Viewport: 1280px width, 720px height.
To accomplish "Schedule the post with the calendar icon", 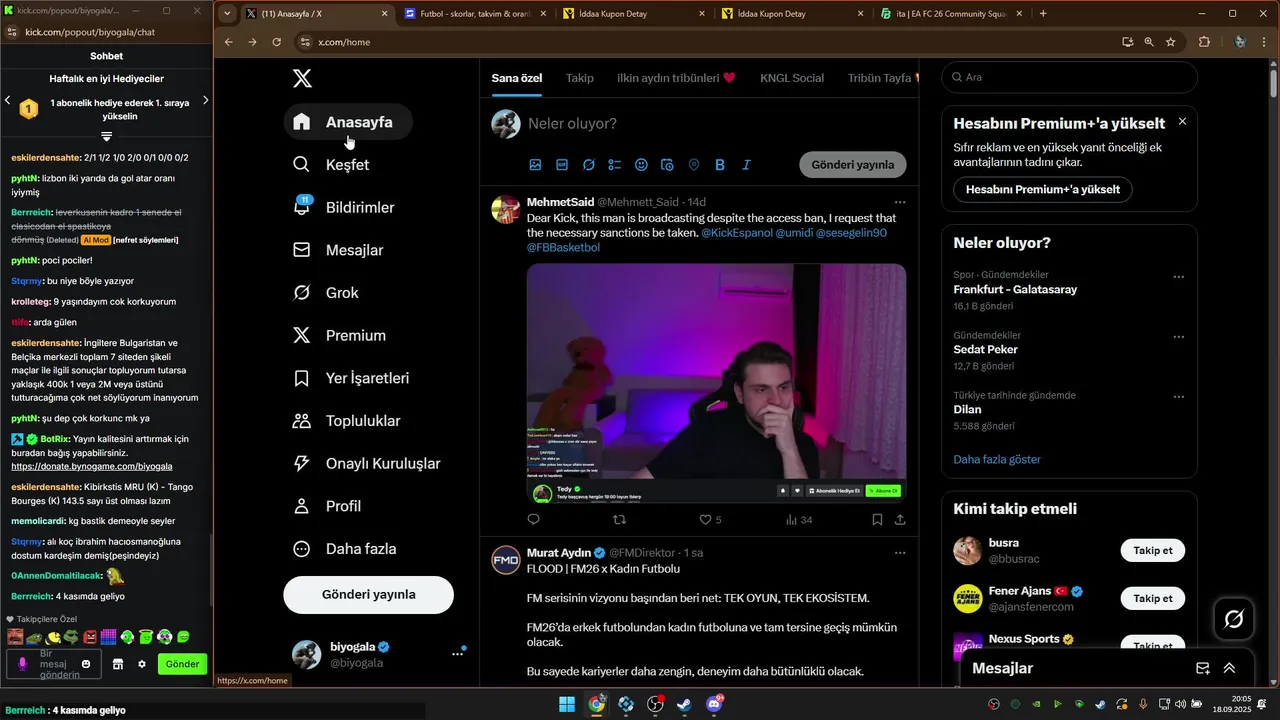I will (x=667, y=165).
